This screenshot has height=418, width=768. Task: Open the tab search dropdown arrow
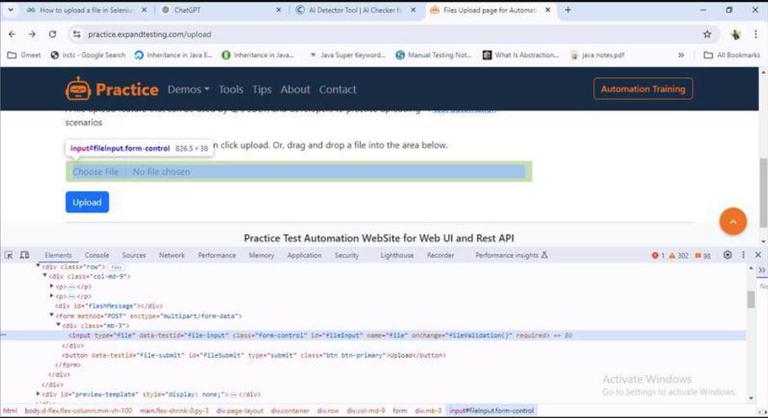click(x=10, y=10)
